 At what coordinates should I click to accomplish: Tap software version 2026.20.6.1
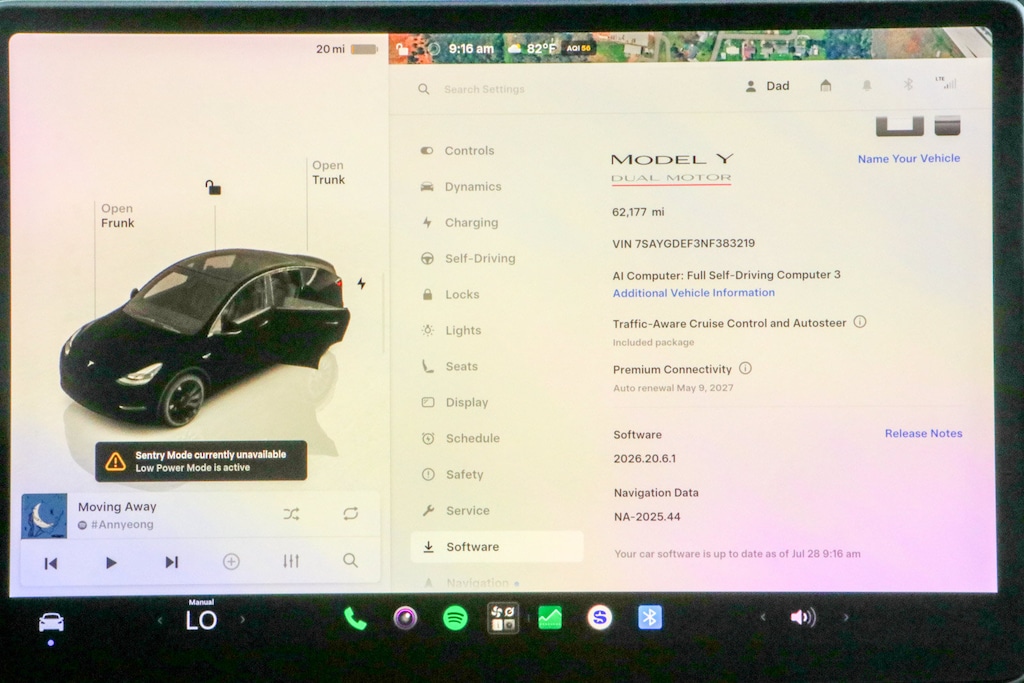645,458
